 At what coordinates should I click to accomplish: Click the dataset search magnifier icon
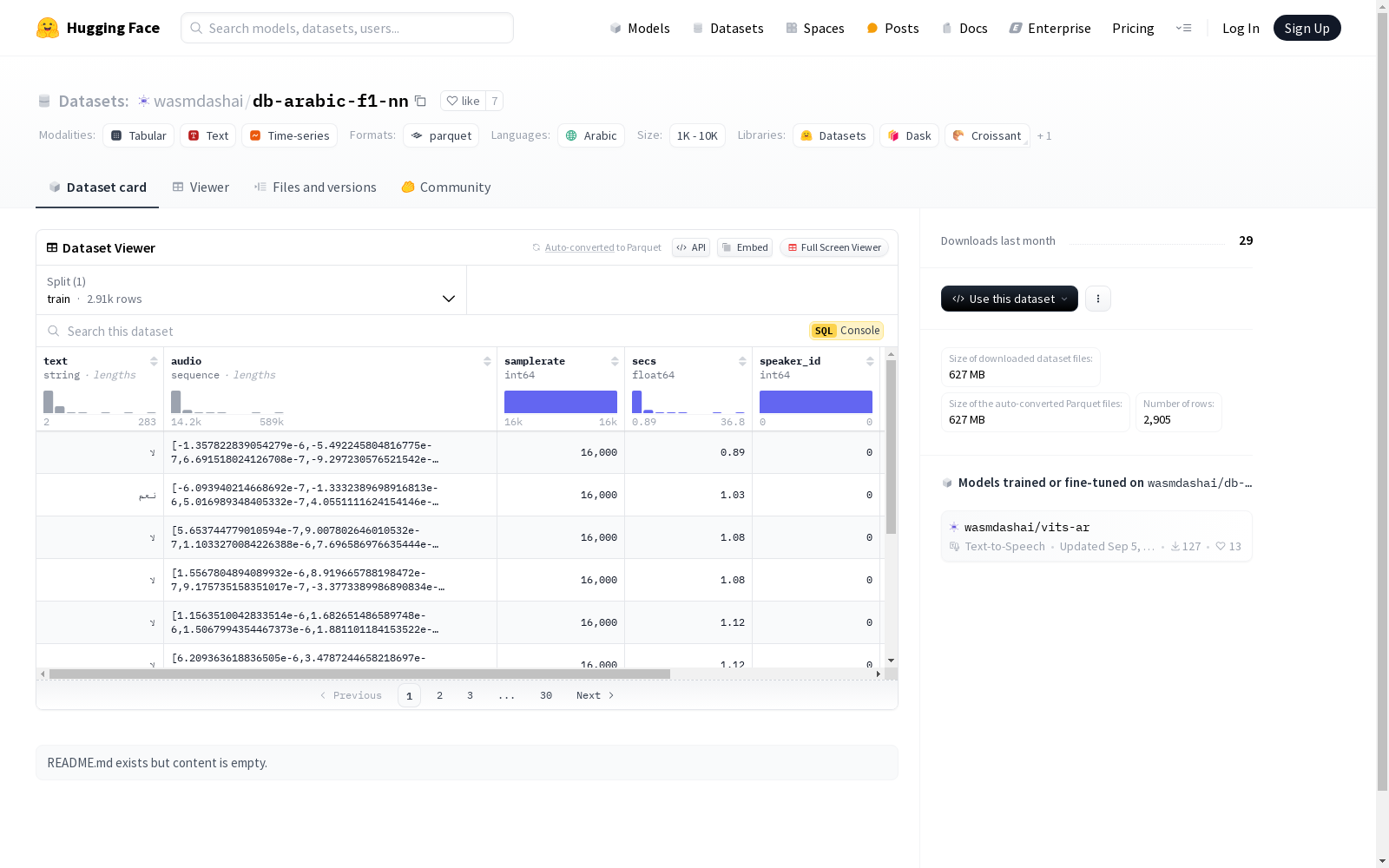[x=54, y=331]
